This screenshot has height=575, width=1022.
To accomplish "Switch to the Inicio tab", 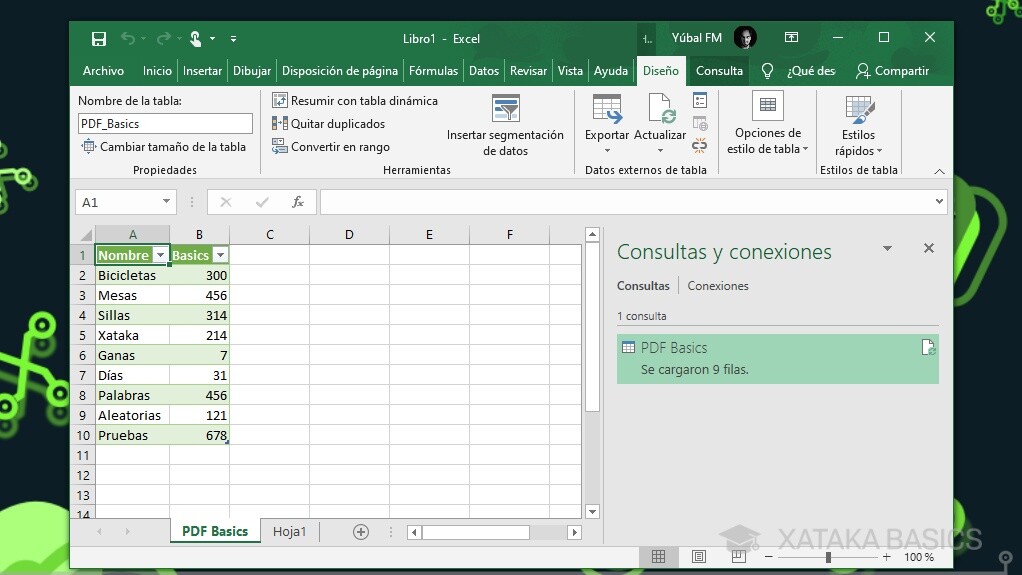I will pos(157,70).
